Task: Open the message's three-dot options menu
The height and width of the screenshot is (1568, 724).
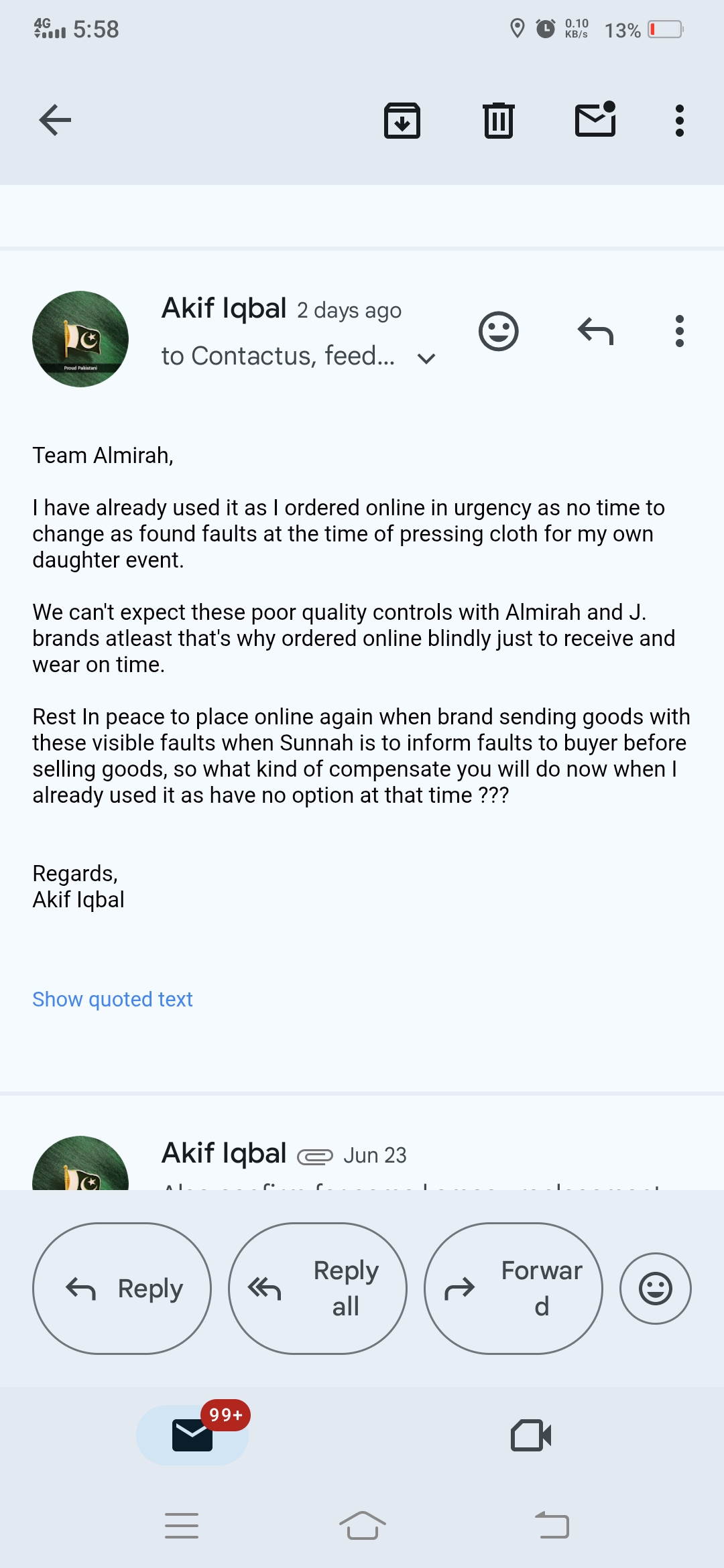Action: [x=680, y=331]
